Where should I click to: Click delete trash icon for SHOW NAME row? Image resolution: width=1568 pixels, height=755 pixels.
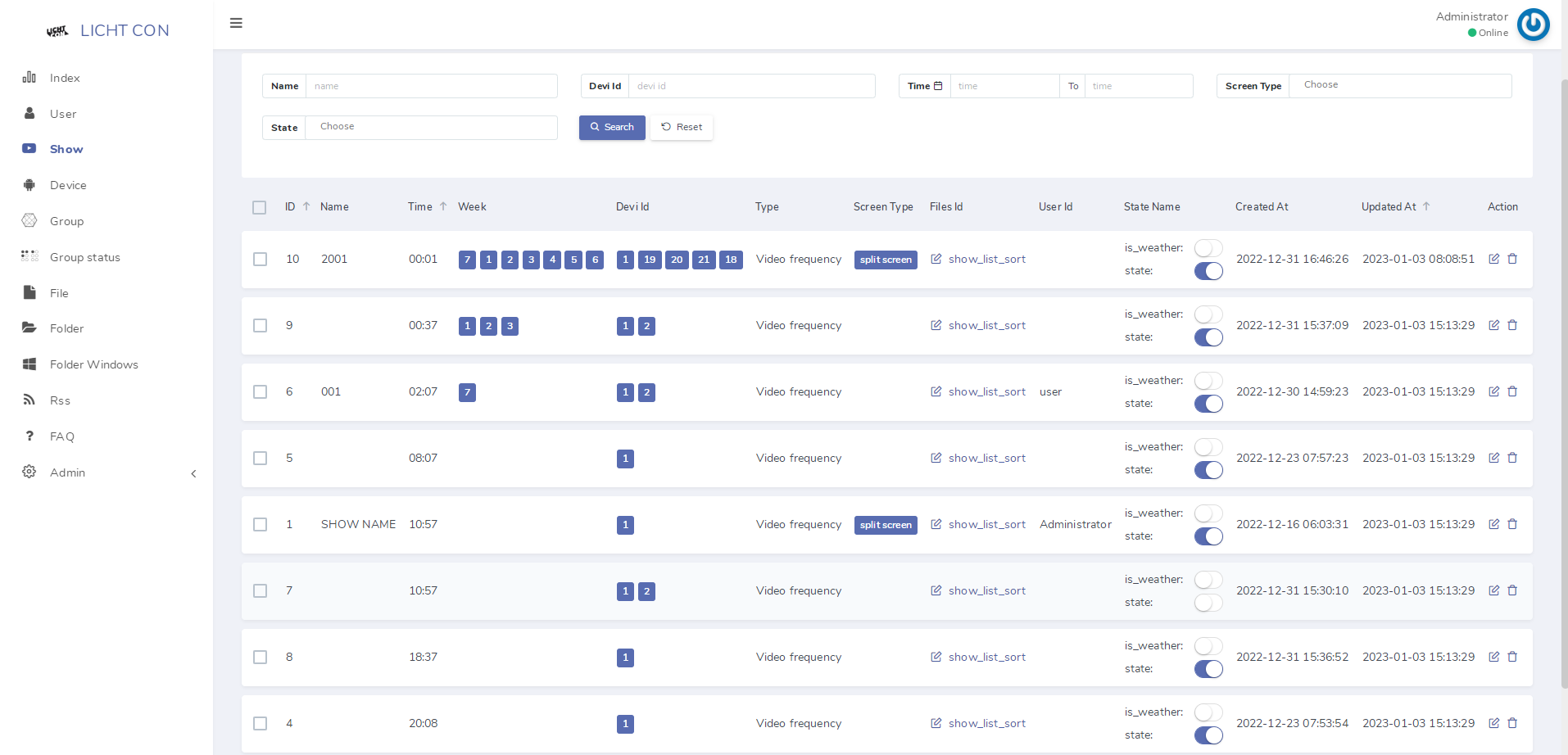click(1512, 524)
